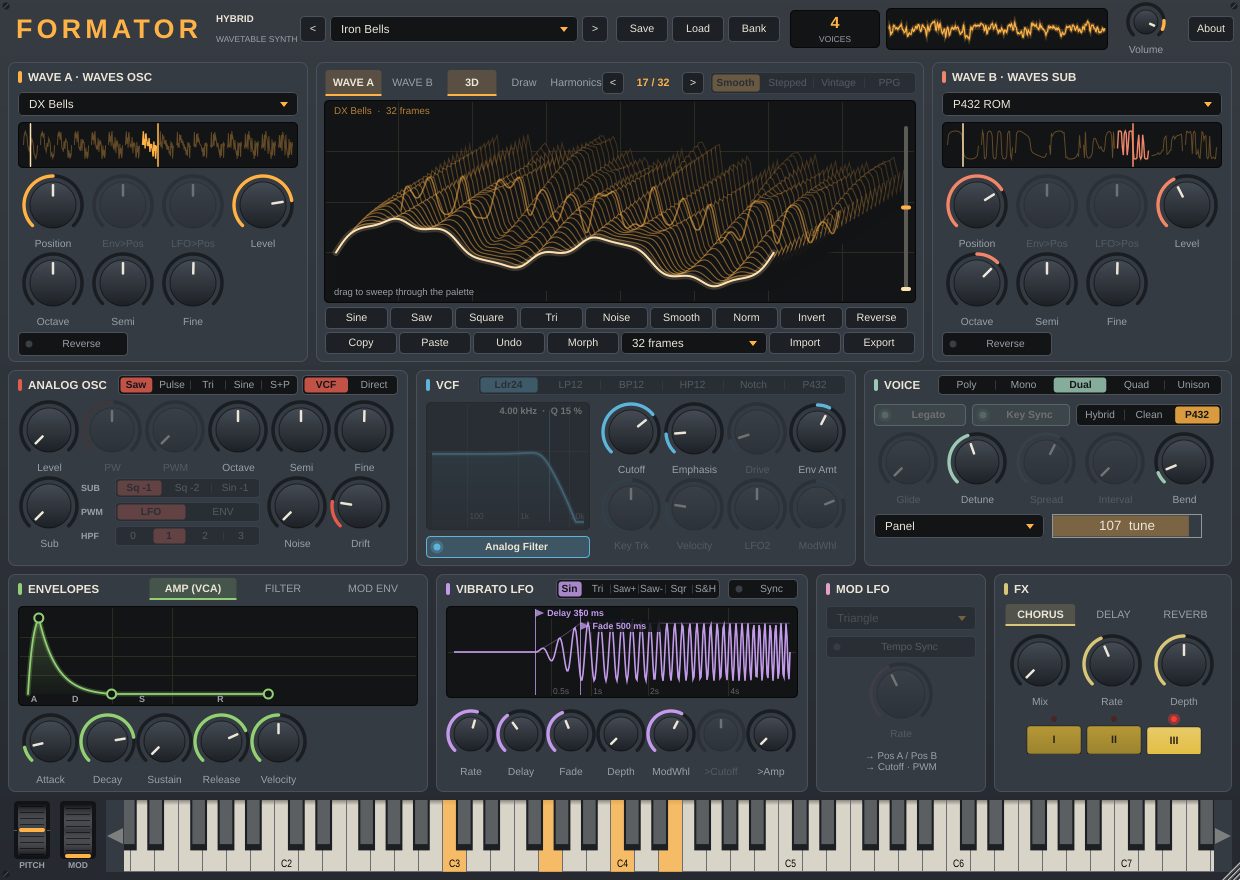This screenshot has width=1240, height=880.
Task: Open the Iron Bells preset dropdown
Action: pyautogui.click(x=454, y=29)
